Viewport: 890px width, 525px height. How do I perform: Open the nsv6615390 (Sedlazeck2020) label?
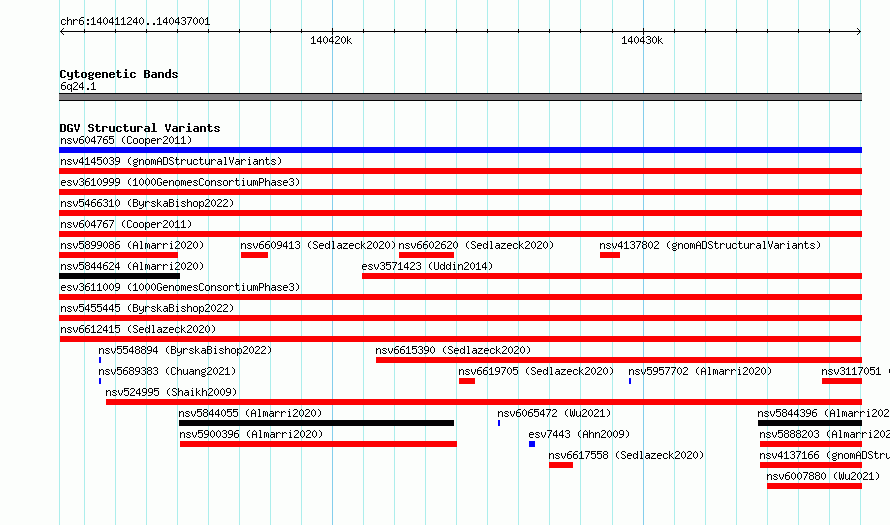point(453,350)
